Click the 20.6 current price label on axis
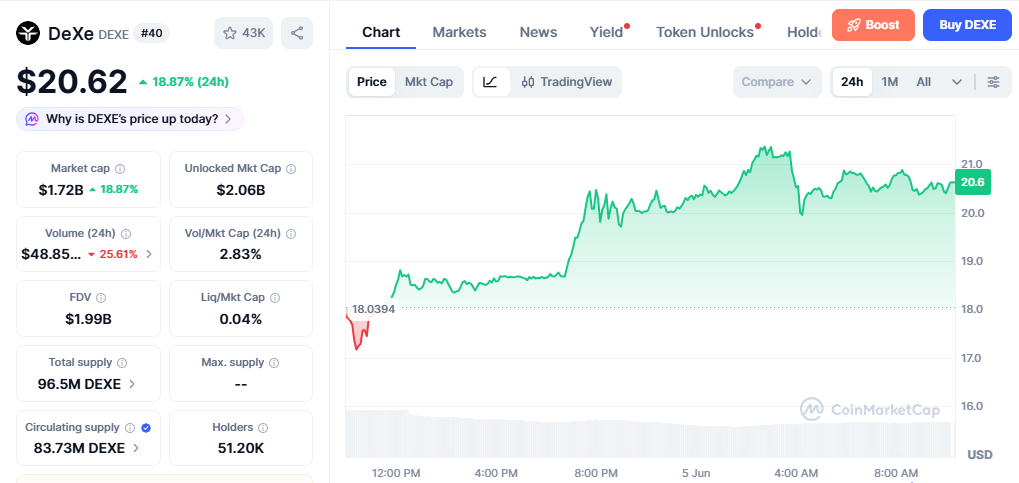The image size is (1019, 483). (x=973, y=182)
